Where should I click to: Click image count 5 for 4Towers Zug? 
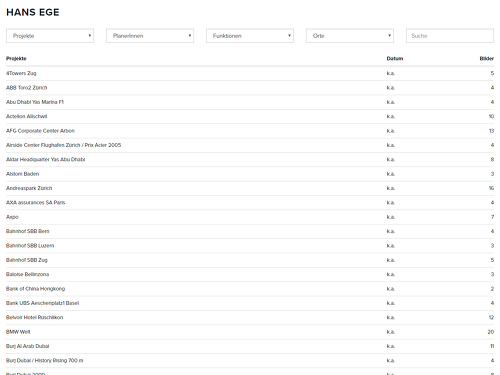[x=492, y=73]
